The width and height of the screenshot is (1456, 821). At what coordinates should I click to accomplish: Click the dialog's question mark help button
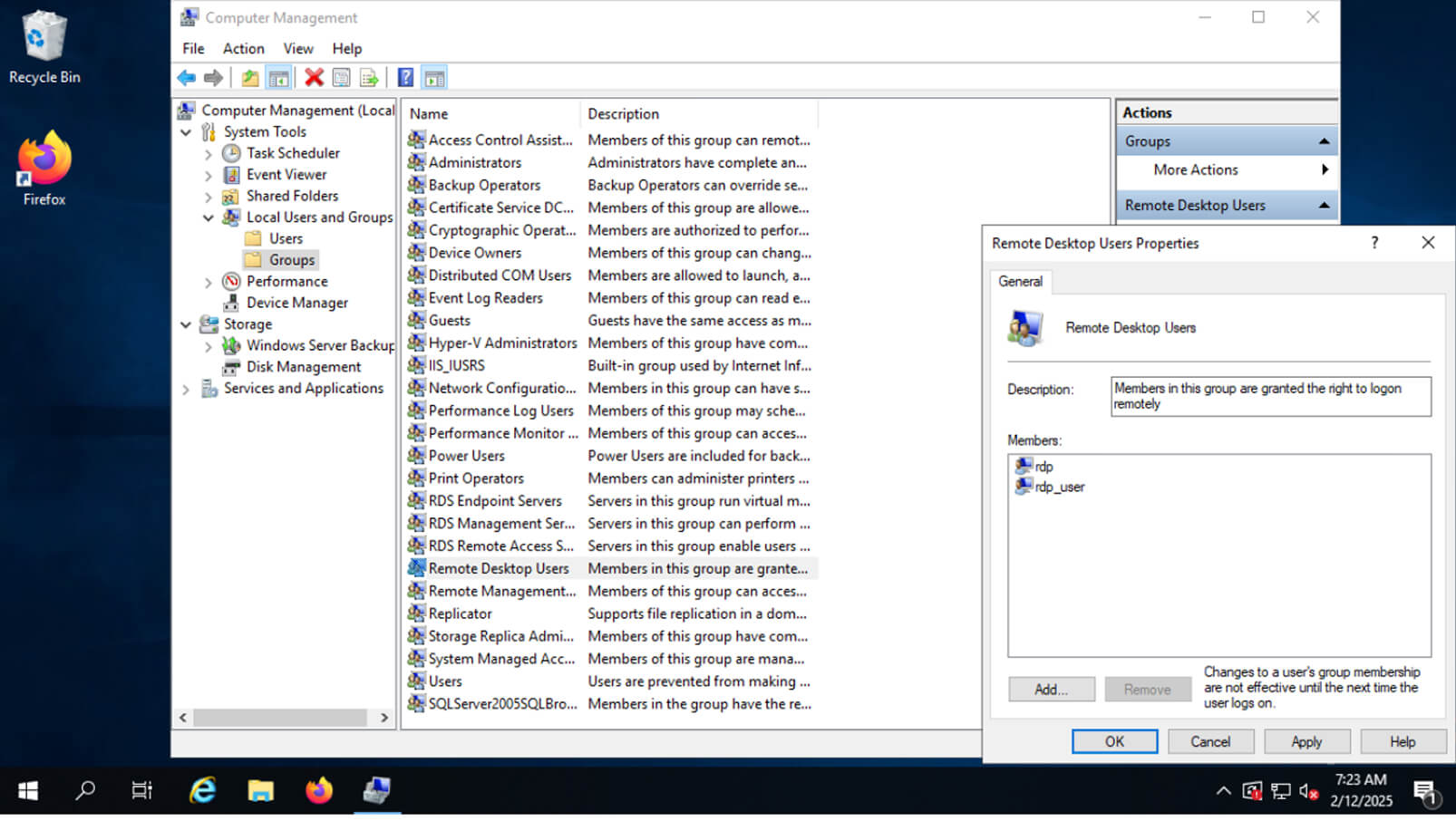[x=1375, y=243]
